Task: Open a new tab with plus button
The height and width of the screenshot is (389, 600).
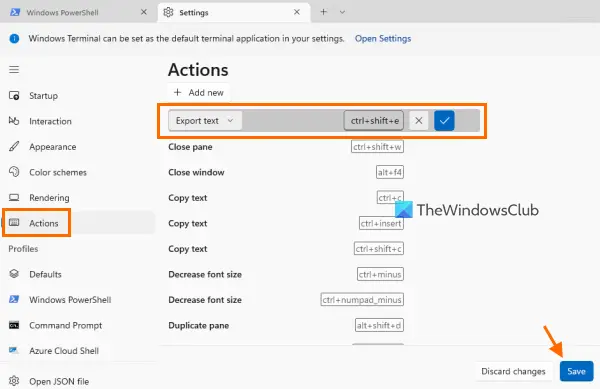Action: (324, 12)
